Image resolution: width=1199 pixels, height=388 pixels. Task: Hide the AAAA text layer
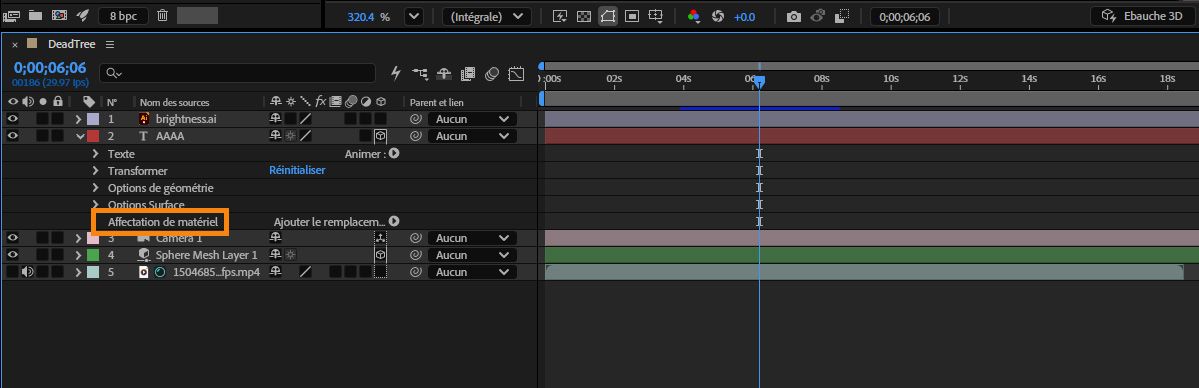click(x=12, y=135)
